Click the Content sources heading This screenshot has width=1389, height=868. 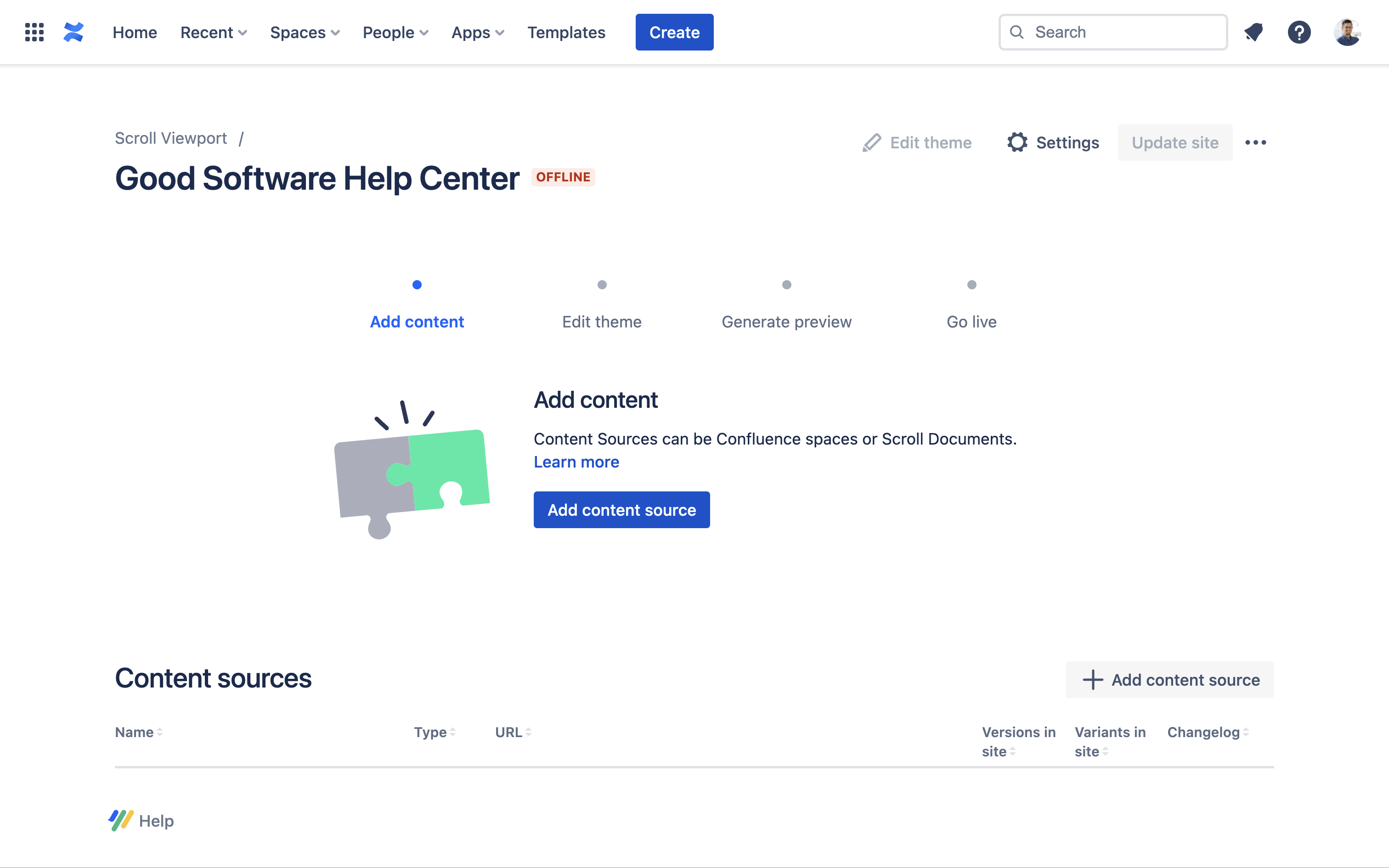click(x=213, y=678)
